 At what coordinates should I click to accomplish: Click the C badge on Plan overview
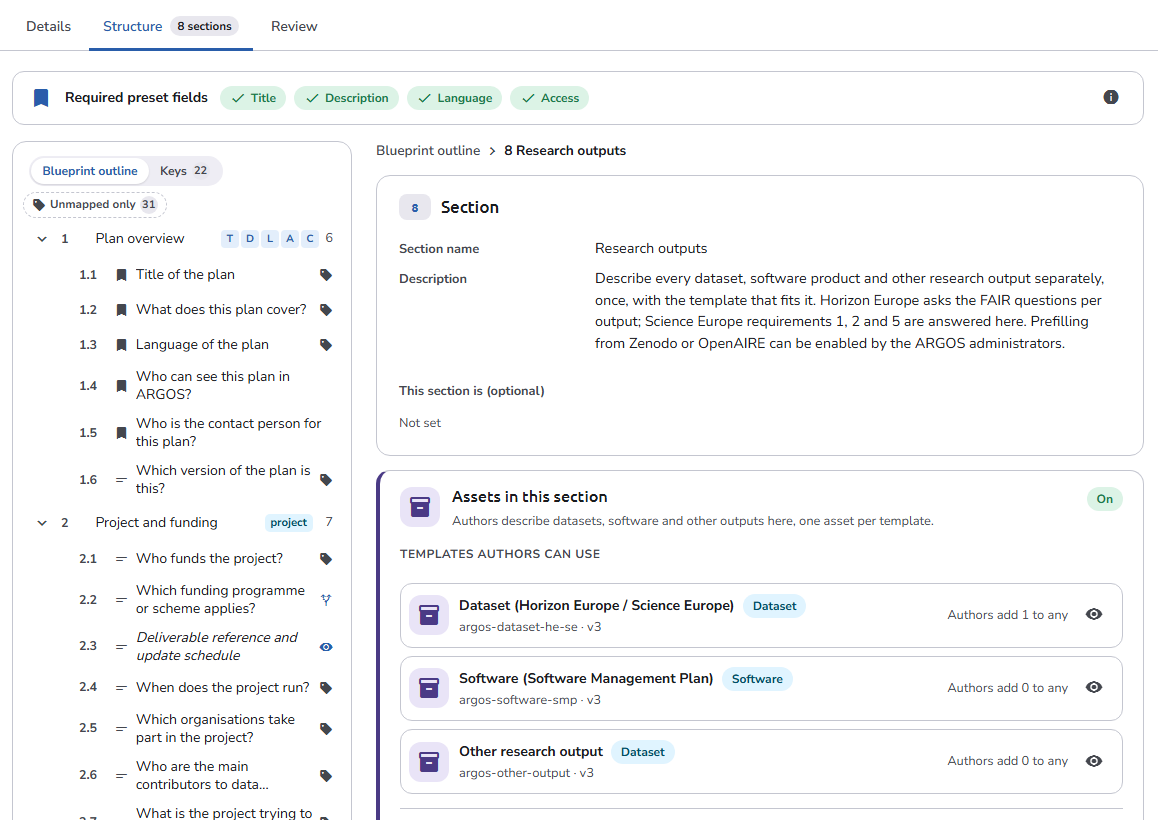310,239
